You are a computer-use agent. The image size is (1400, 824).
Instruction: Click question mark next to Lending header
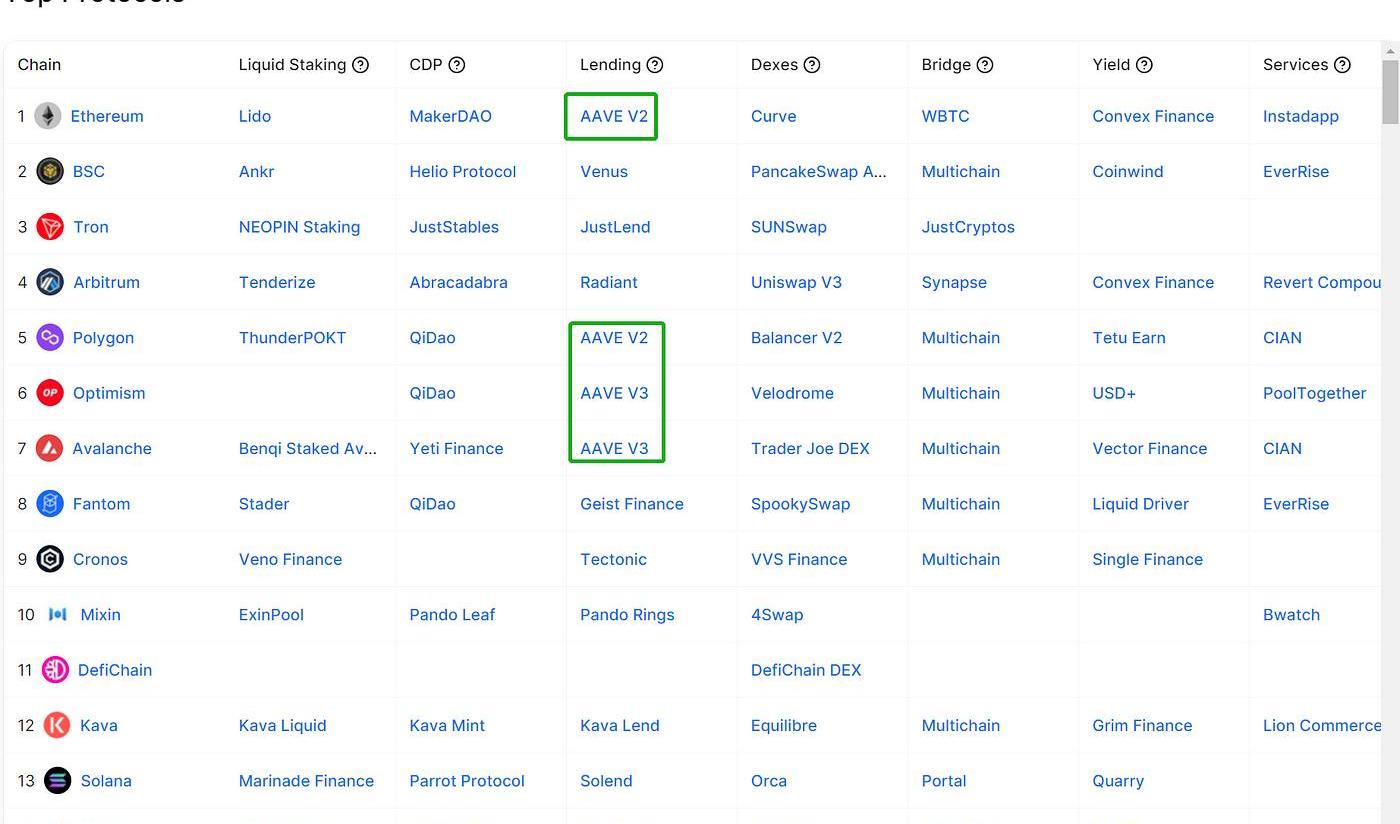coord(655,65)
